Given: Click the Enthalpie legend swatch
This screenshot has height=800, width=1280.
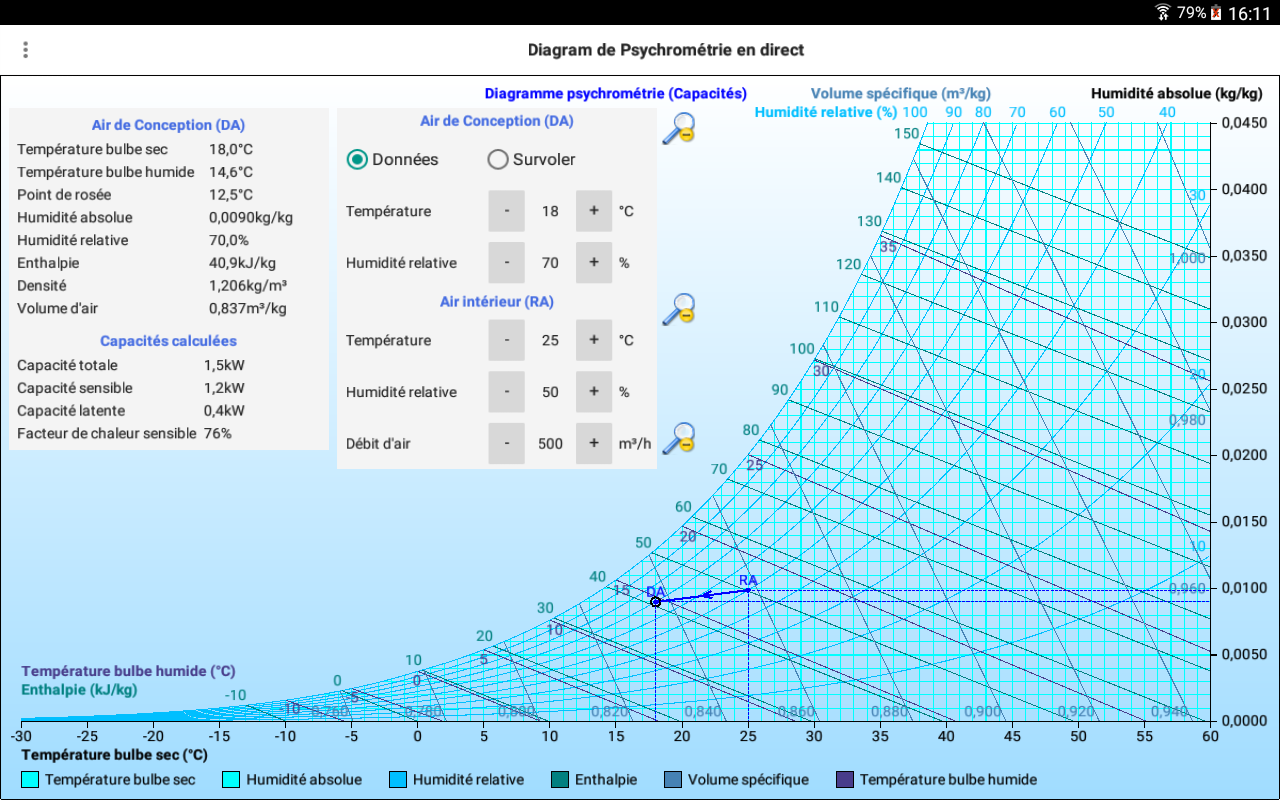Looking at the screenshot, I should (559, 780).
